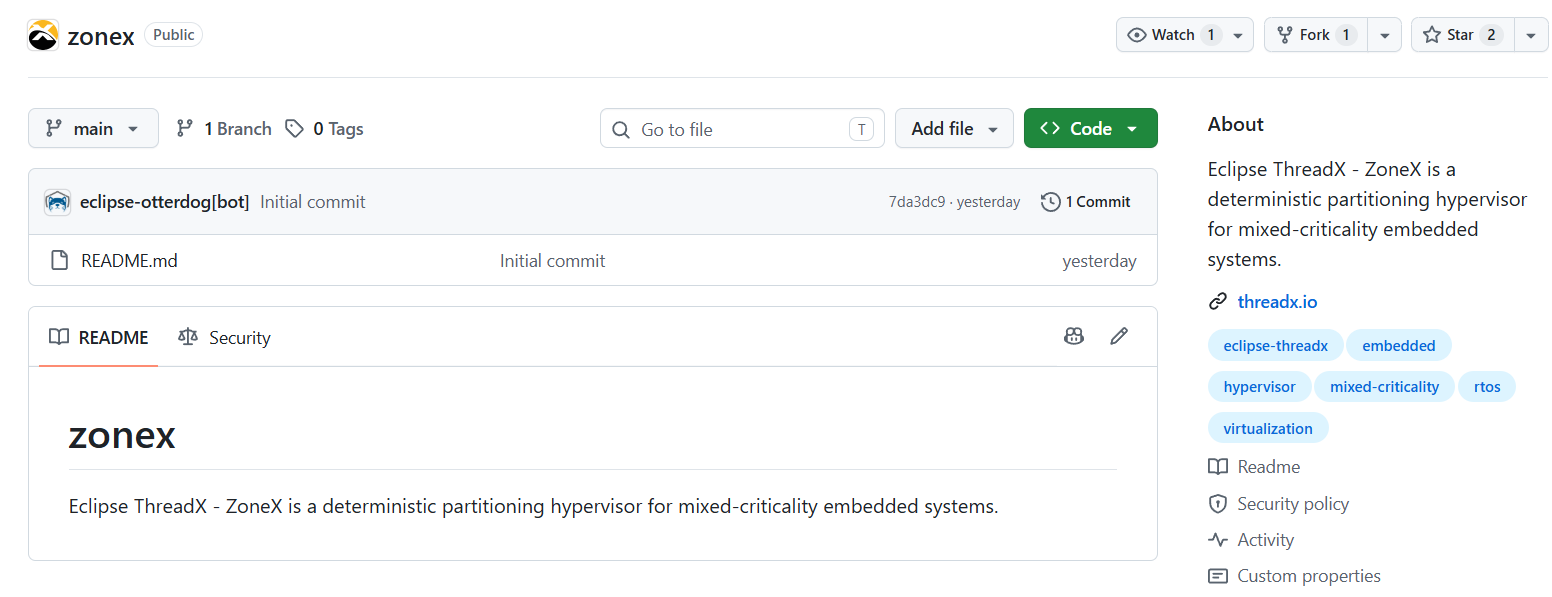The width and height of the screenshot is (1552, 597).
Task: Watch the zonex repository
Action: [x=1173, y=35]
